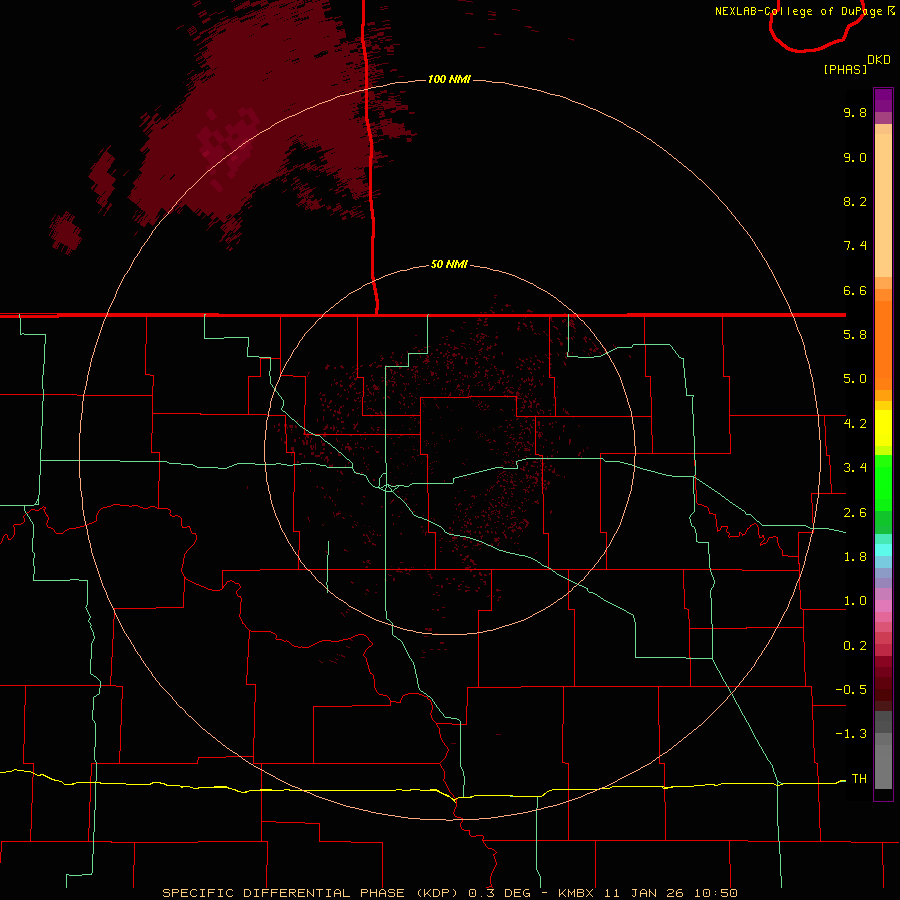Click the 9.0 value on the color scale
This screenshot has height=900, width=900.
tap(855, 157)
